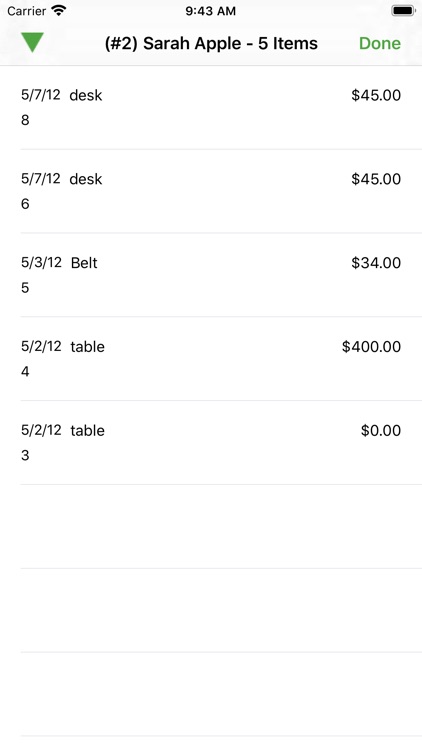Viewport: 422px width, 750px height.
Task: Tap the $34.00 Belt price
Action: (376, 263)
